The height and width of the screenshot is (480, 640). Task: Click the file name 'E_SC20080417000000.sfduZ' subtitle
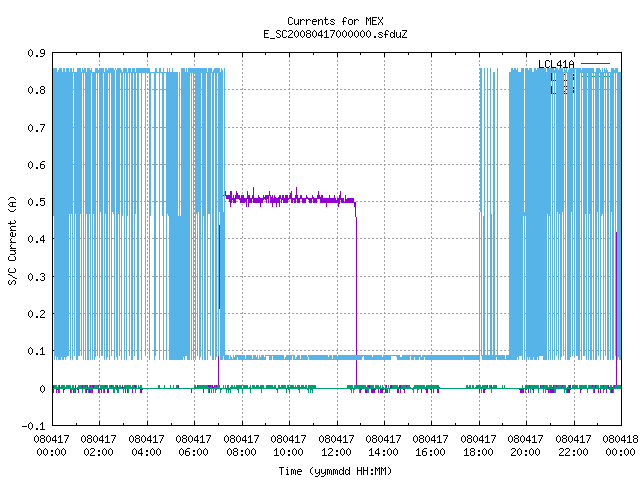335,34
